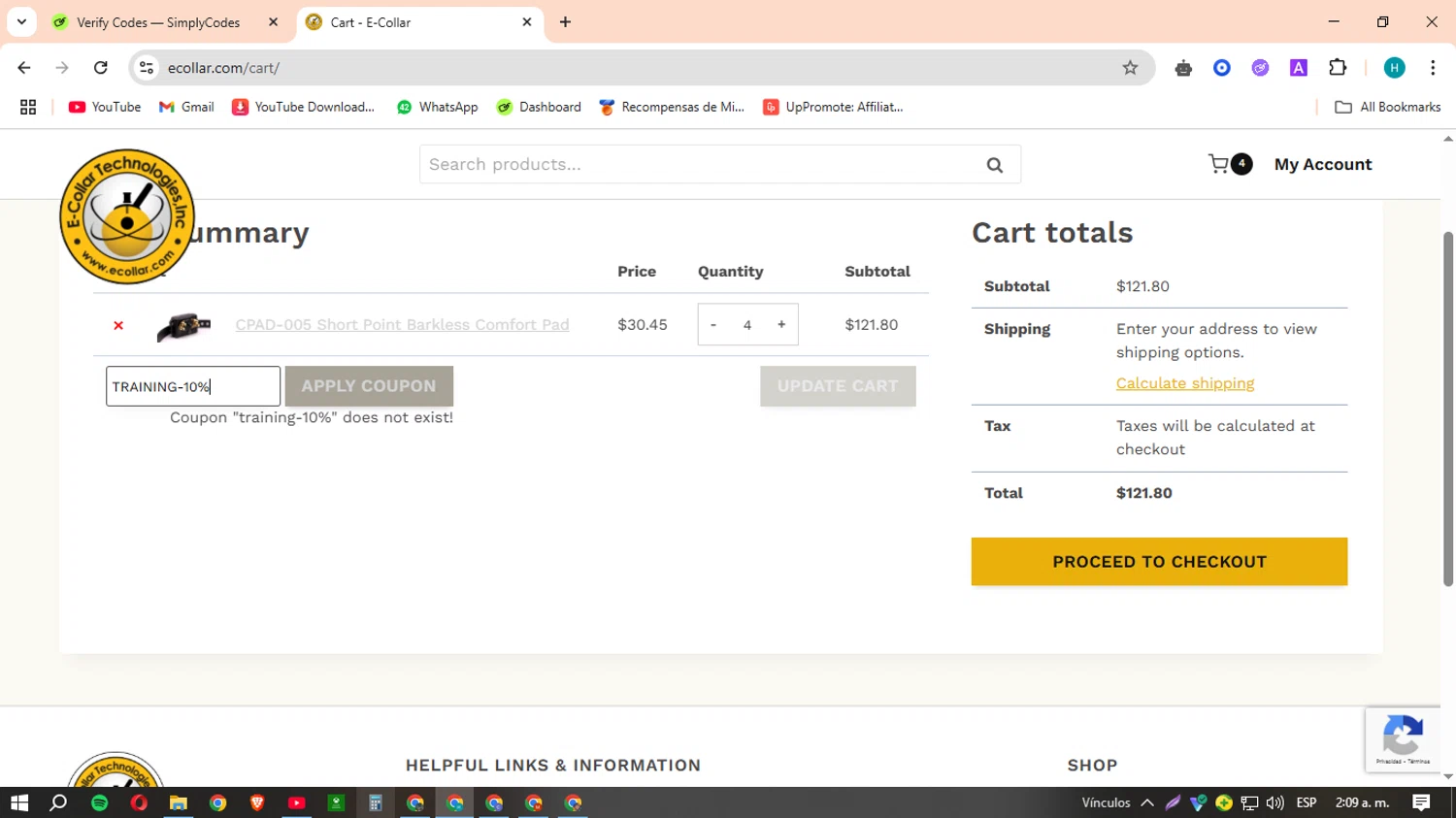Click network icon in system tray
This screenshot has width=1456, height=818.
click(x=1250, y=802)
